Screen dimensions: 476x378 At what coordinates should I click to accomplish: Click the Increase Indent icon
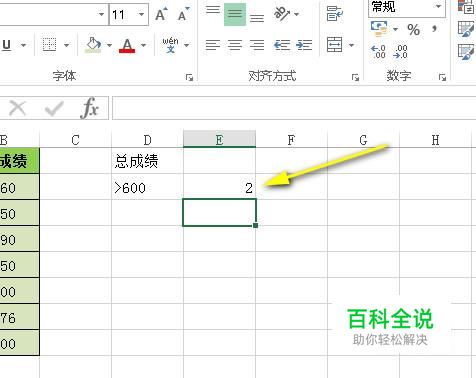304,45
